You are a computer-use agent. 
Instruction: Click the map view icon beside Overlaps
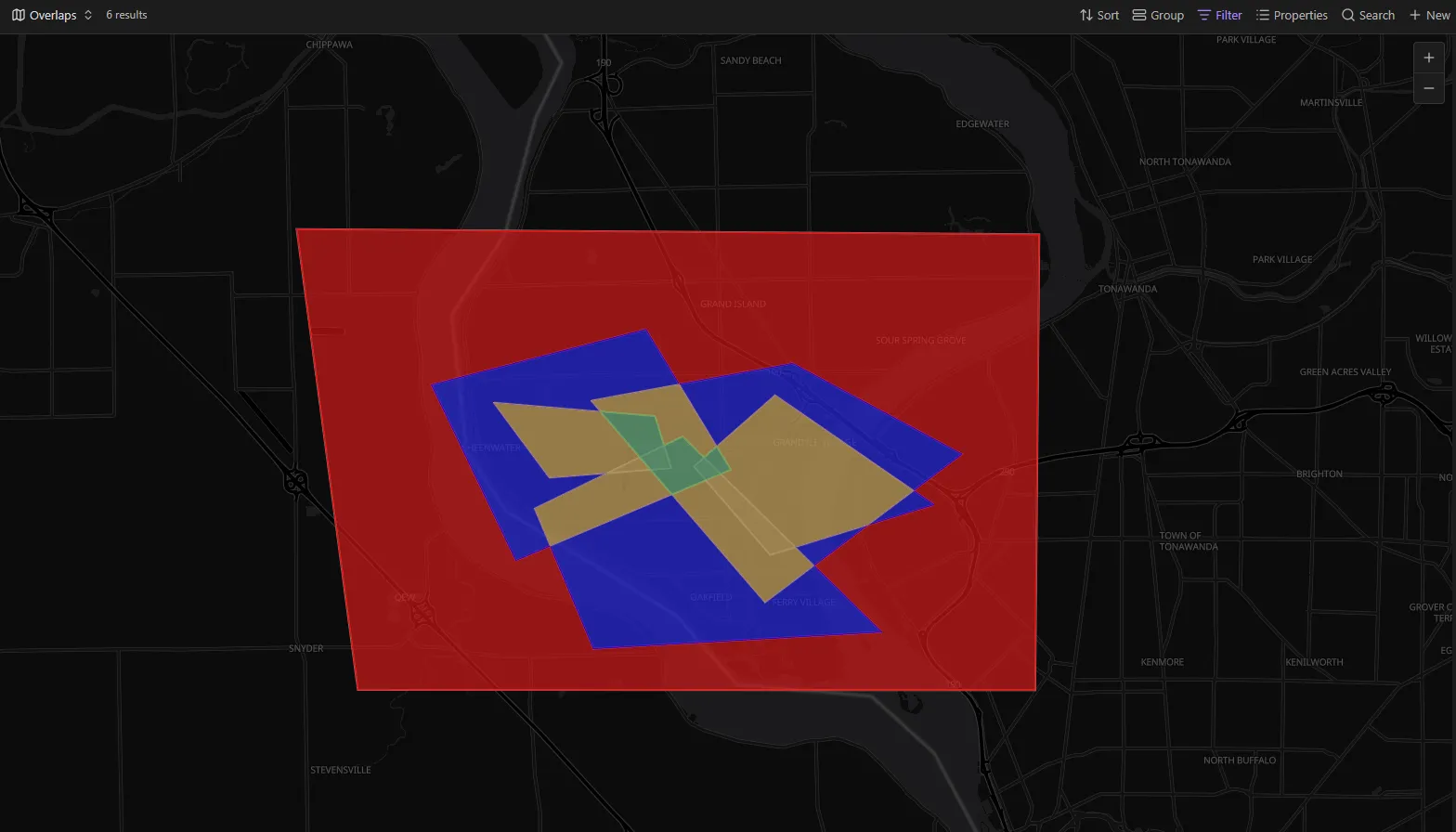19,15
